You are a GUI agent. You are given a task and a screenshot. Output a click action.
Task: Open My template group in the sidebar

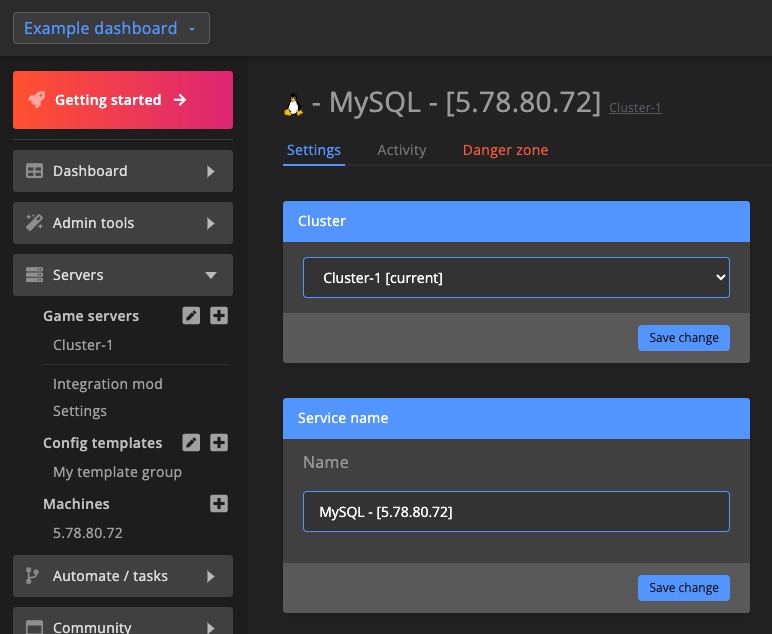(x=117, y=472)
